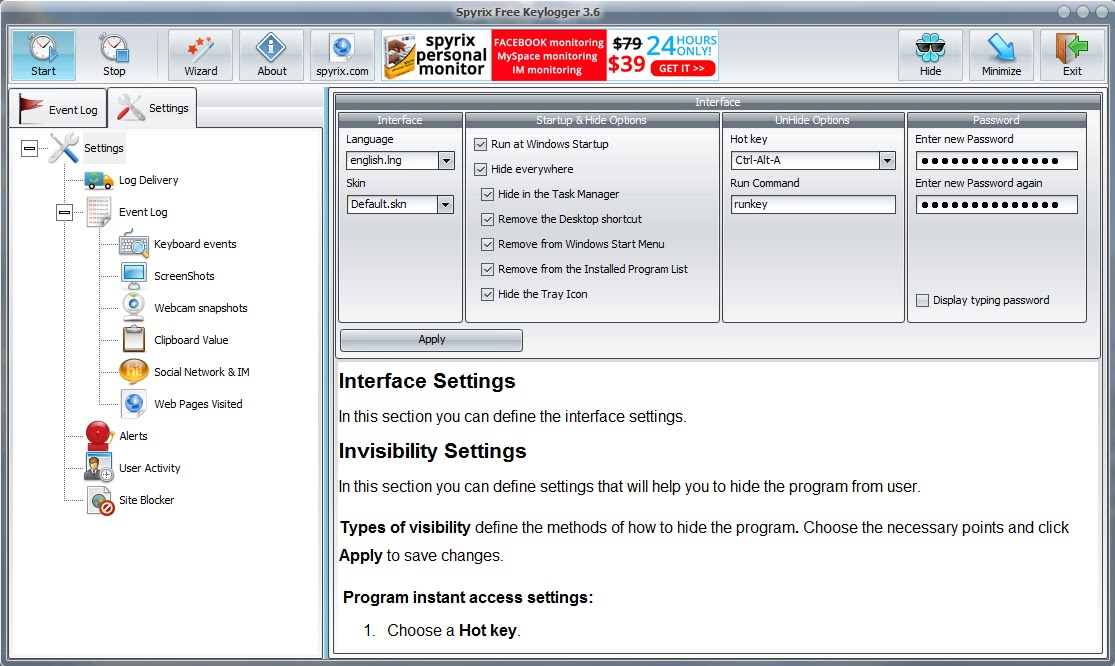Click the Web Pages Visited globe icon
Image resolution: width=1115 pixels, height=666 pixels.
tap(134, 403)
